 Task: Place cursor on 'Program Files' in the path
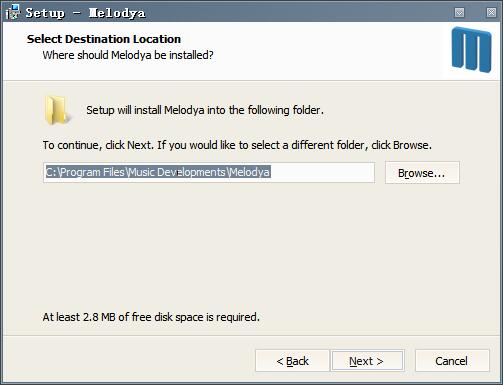(x=92, y=172)
